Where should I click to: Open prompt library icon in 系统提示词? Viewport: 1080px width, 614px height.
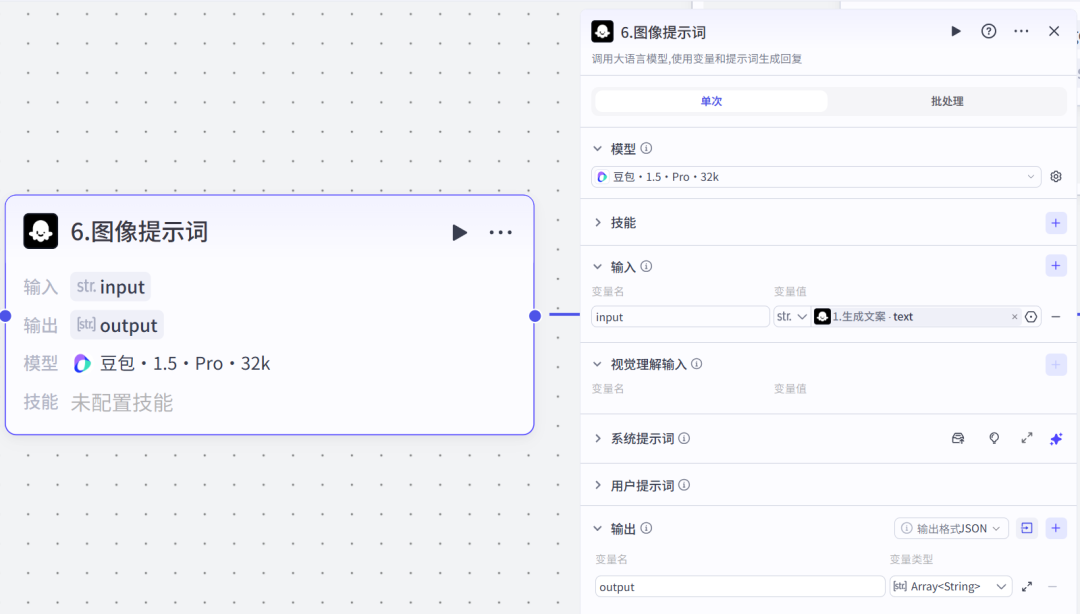(x=958, y=438)
